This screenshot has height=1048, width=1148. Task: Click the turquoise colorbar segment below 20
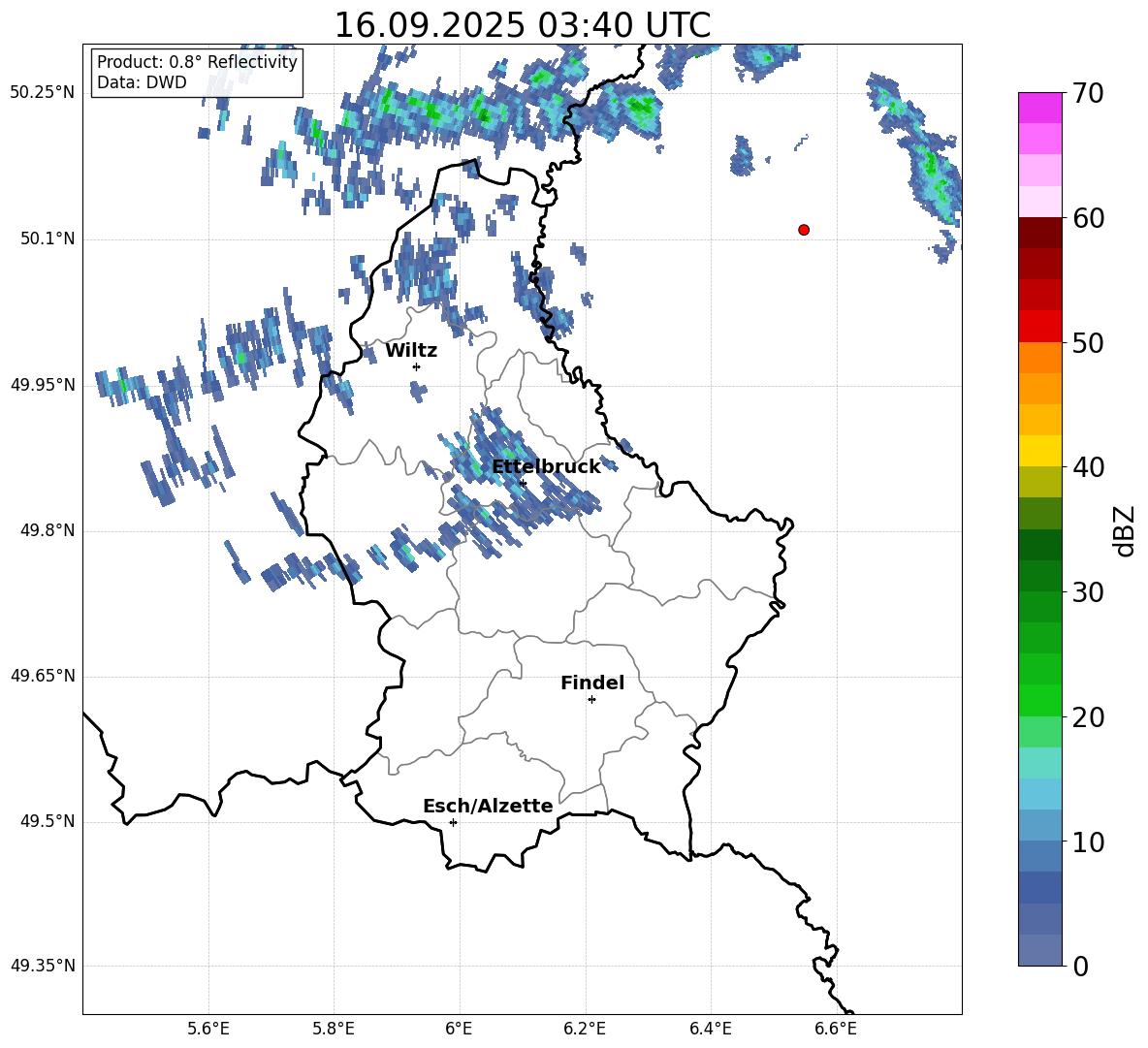(x=1040, y=762)
